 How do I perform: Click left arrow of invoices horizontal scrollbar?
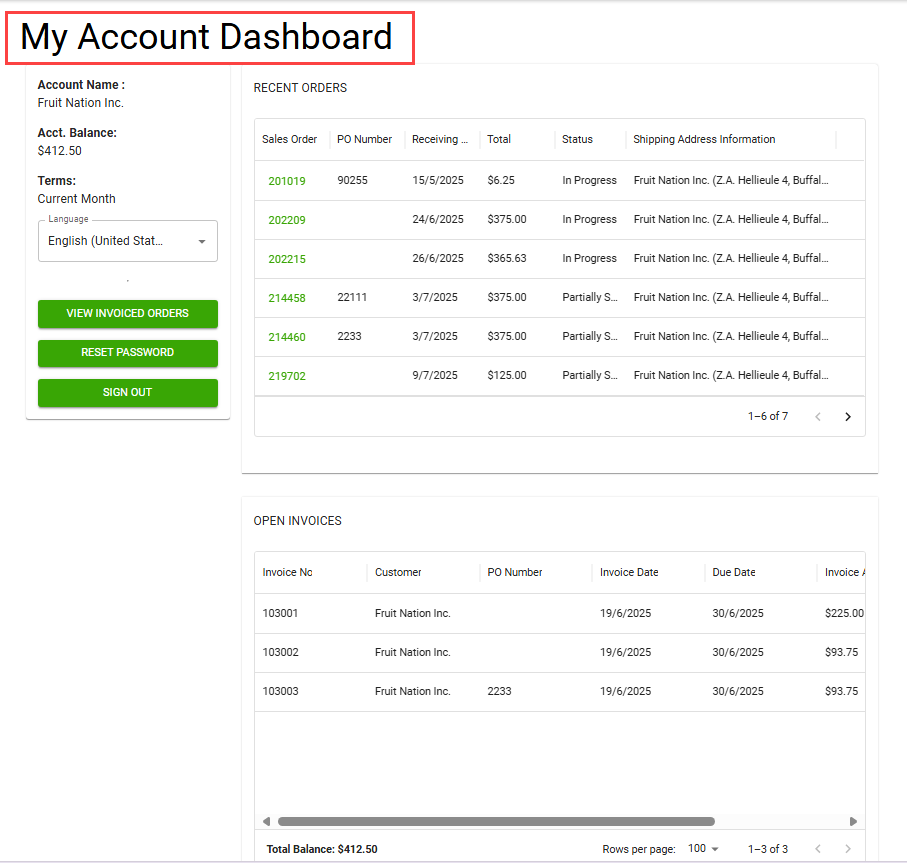(x=266, y=821)
